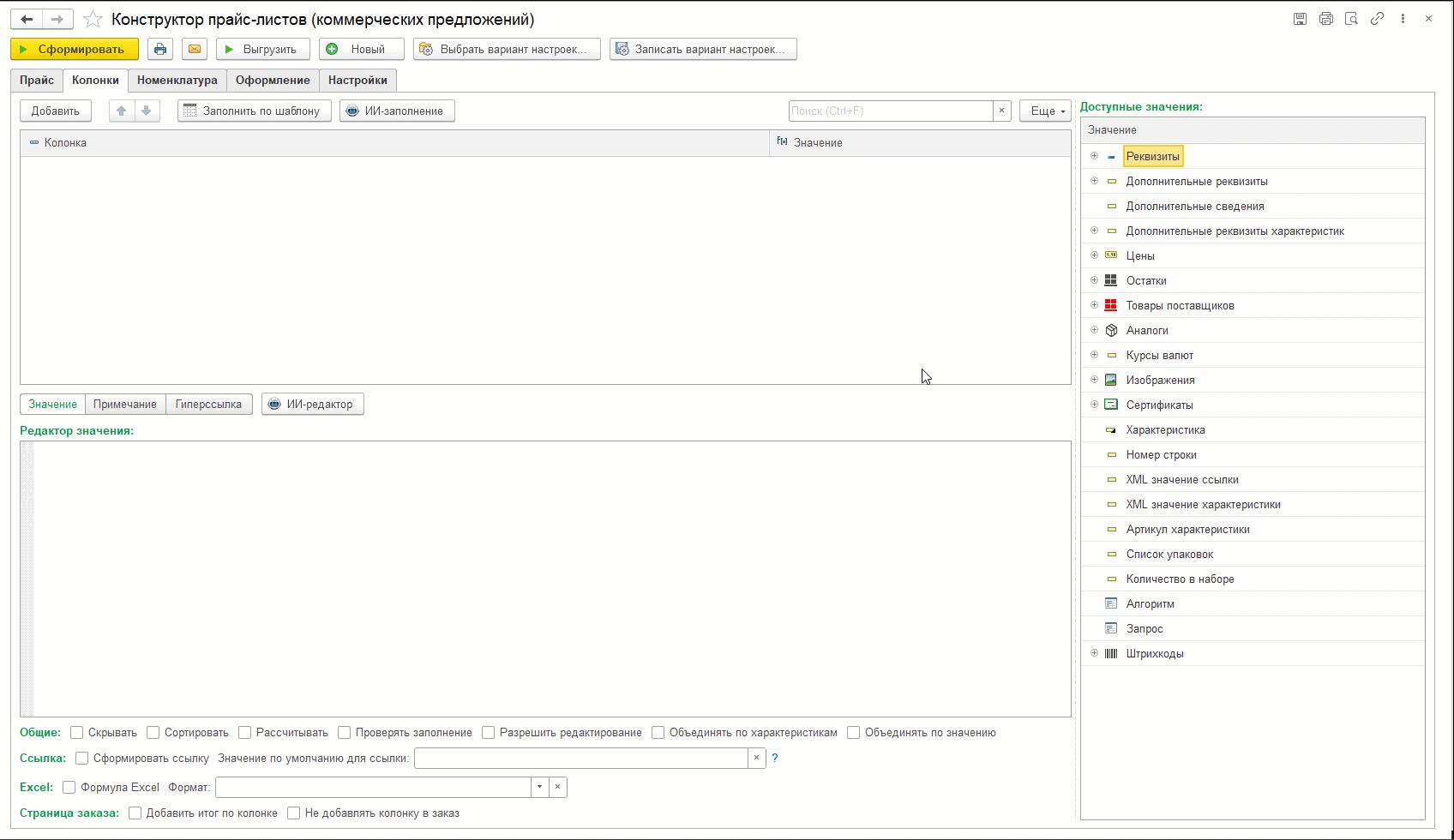This screenshot has width=1454, height=840.
Task: Expand the Аналоги tree node
Action: tap(1094, 330)
